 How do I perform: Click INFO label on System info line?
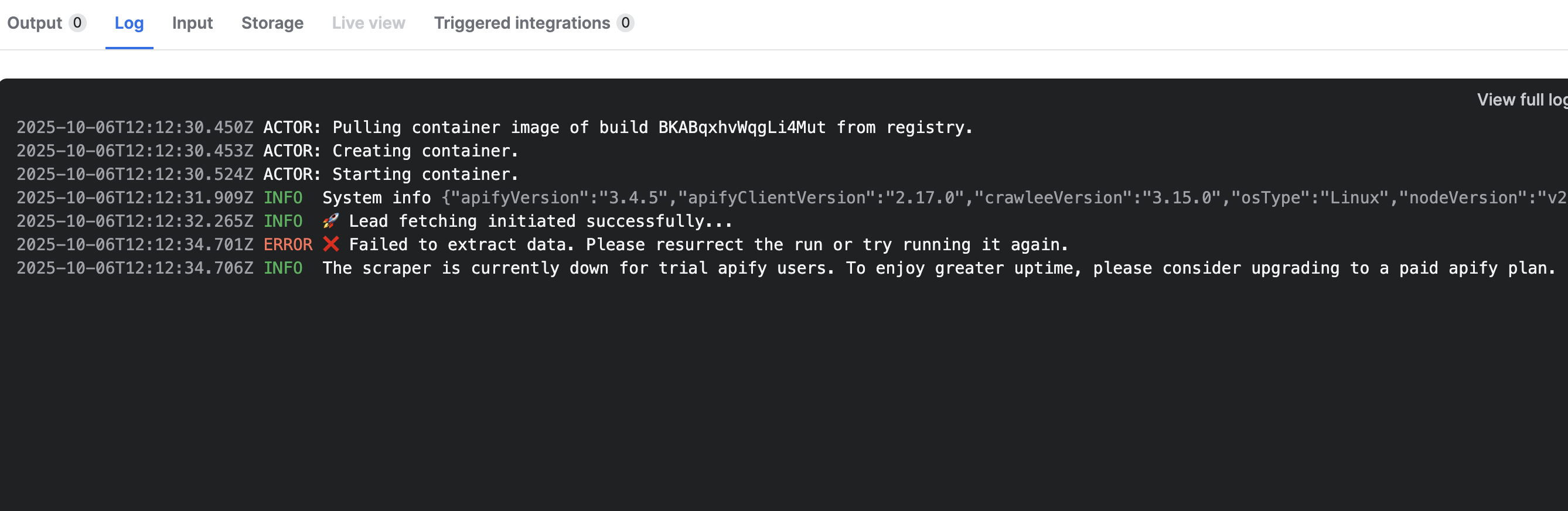(x=282, y=198)
